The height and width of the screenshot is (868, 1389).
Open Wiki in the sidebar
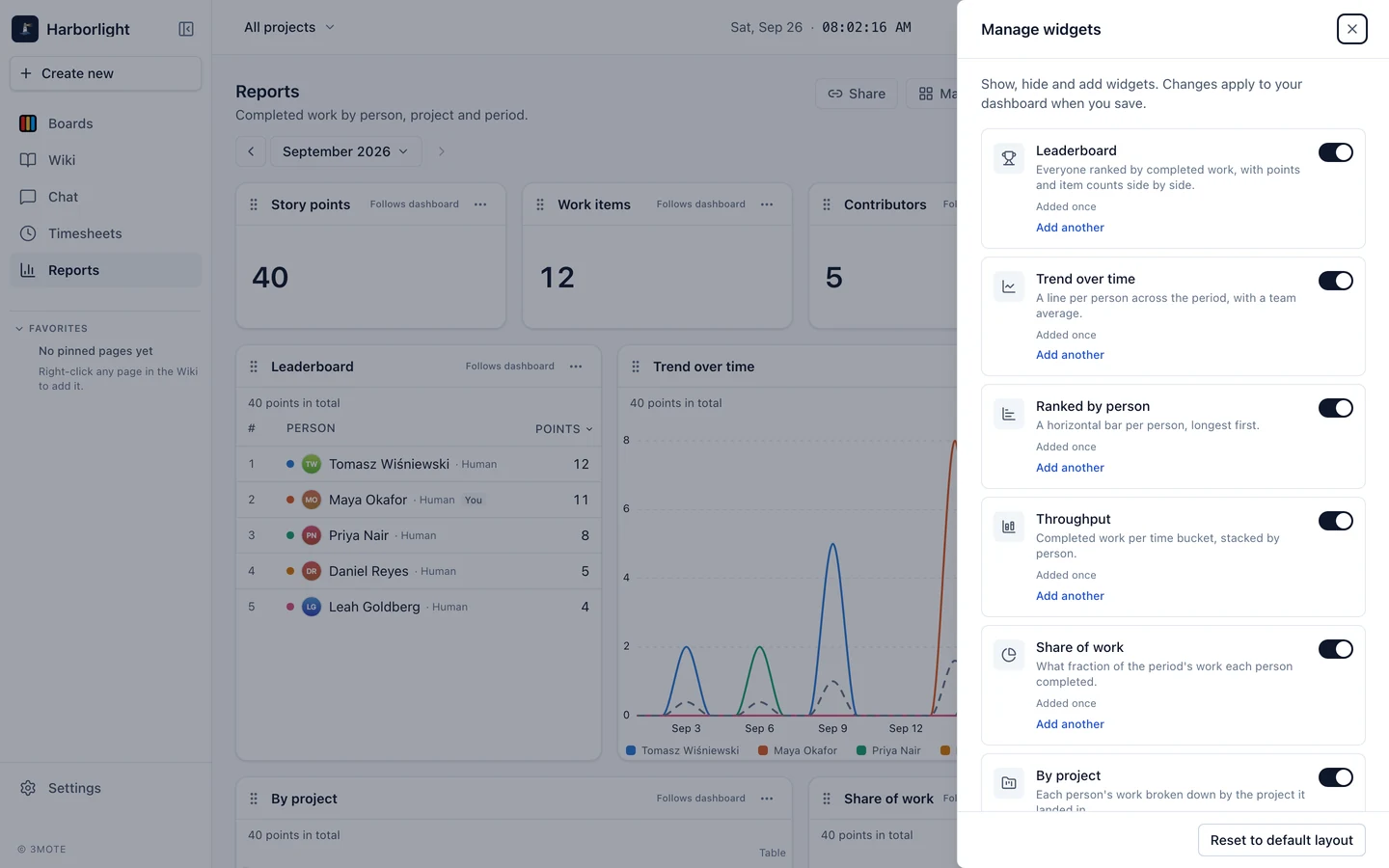tap(106, 160)
